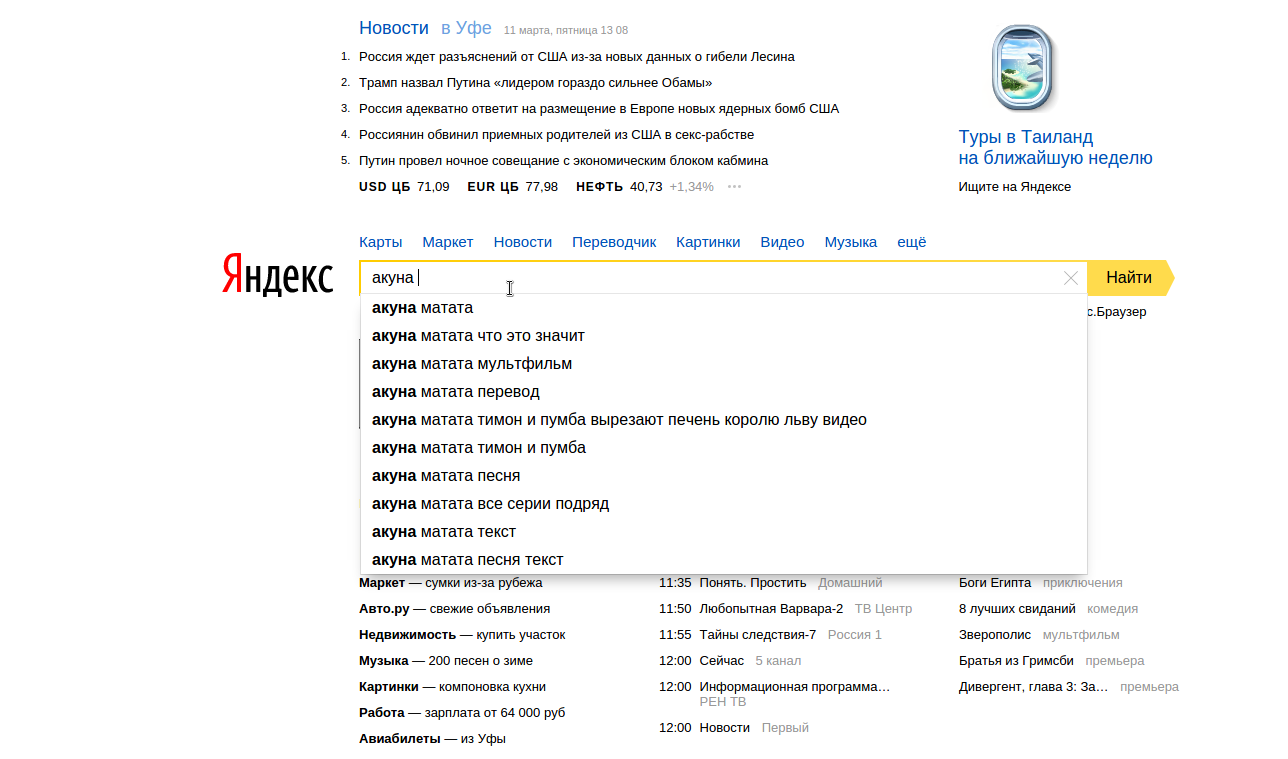Click the USD ЦБ 71,09 rate

[404, 187]
